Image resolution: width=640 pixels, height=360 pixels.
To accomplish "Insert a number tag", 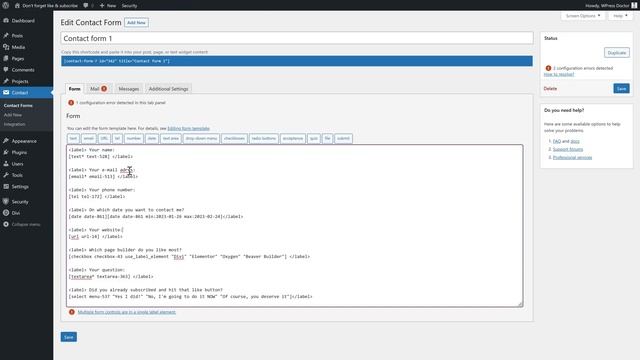I will [133, 139].
